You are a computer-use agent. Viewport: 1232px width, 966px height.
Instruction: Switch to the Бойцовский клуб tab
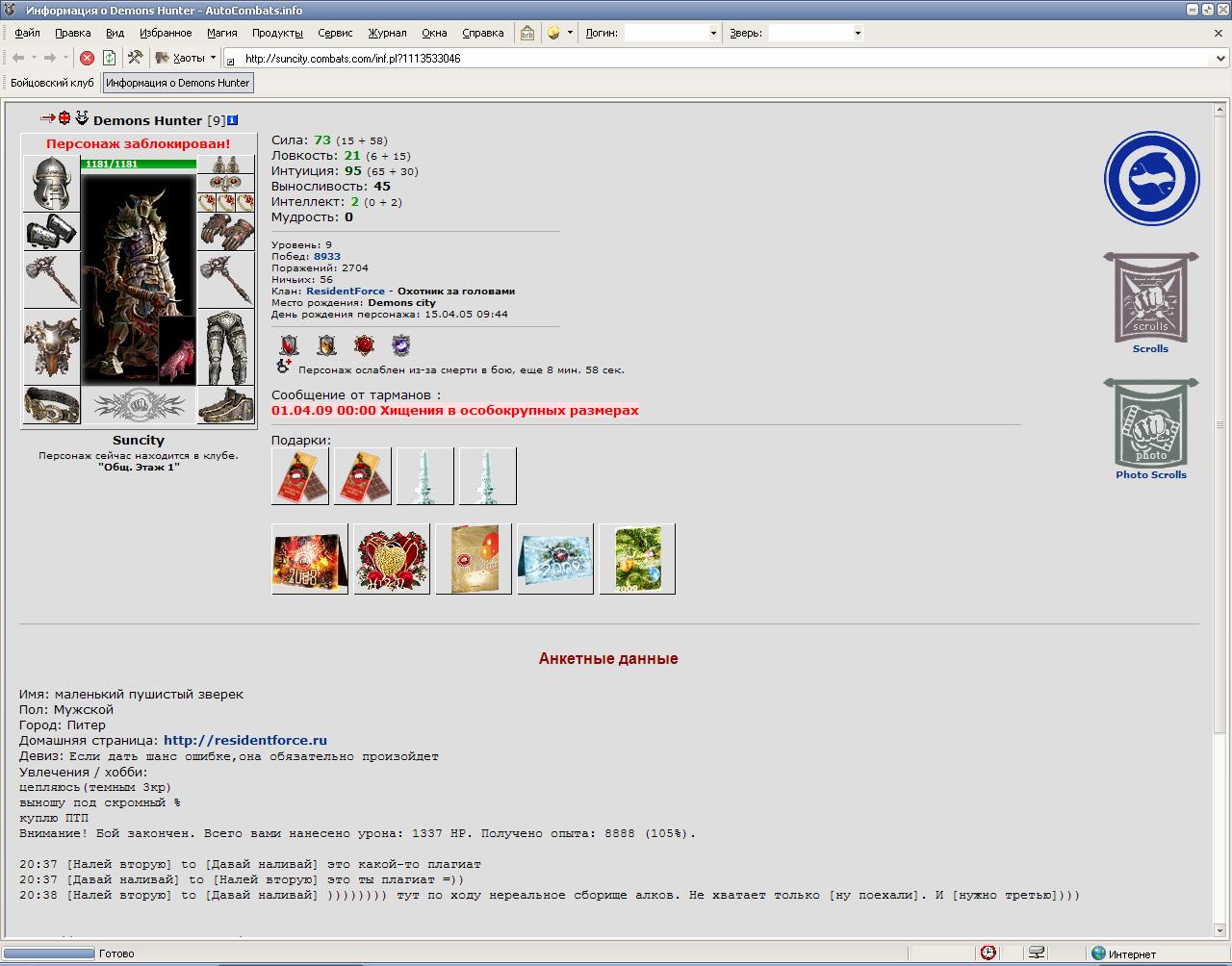pos(52,83)
